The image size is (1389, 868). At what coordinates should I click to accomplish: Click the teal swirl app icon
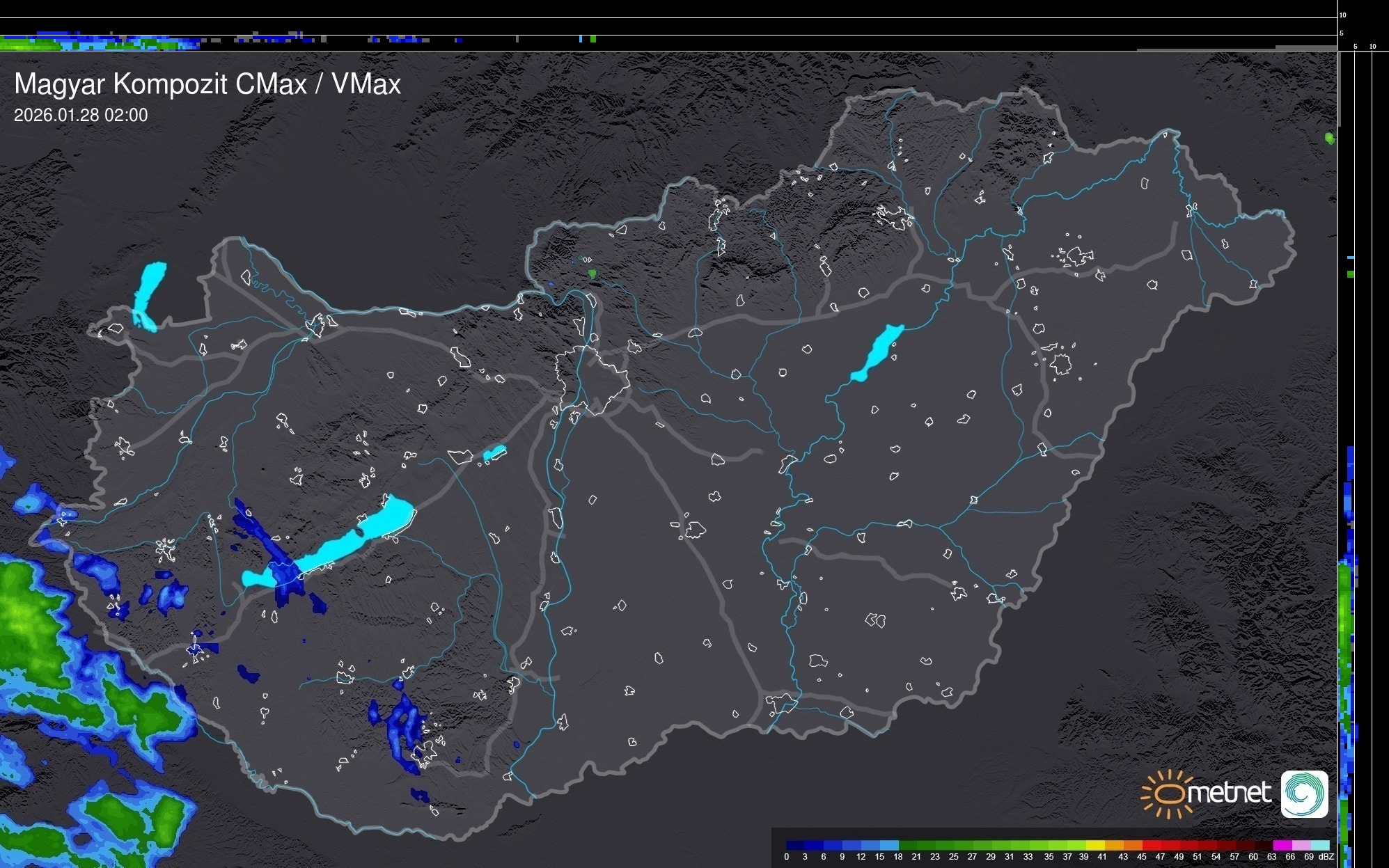coord(1304,794)
